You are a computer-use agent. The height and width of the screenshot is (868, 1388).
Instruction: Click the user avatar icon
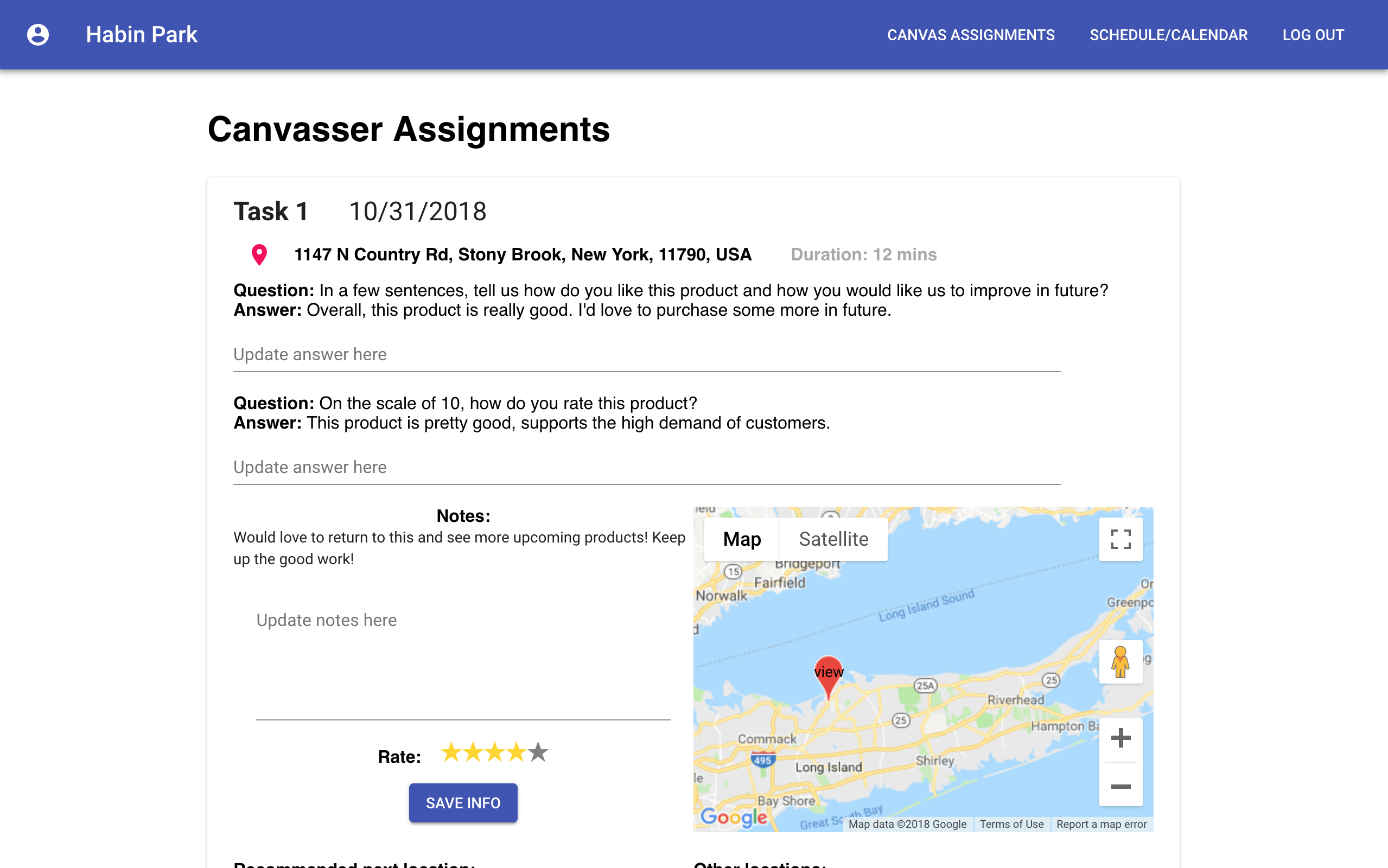point(38,34)
